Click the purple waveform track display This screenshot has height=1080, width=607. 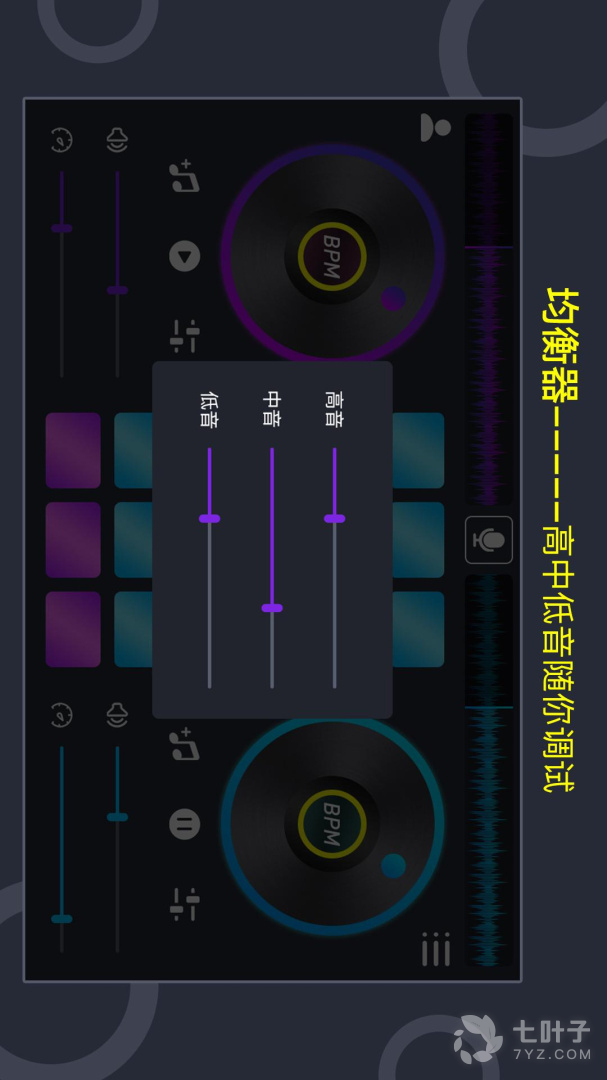pyautogui.click(x=489, y=309)
